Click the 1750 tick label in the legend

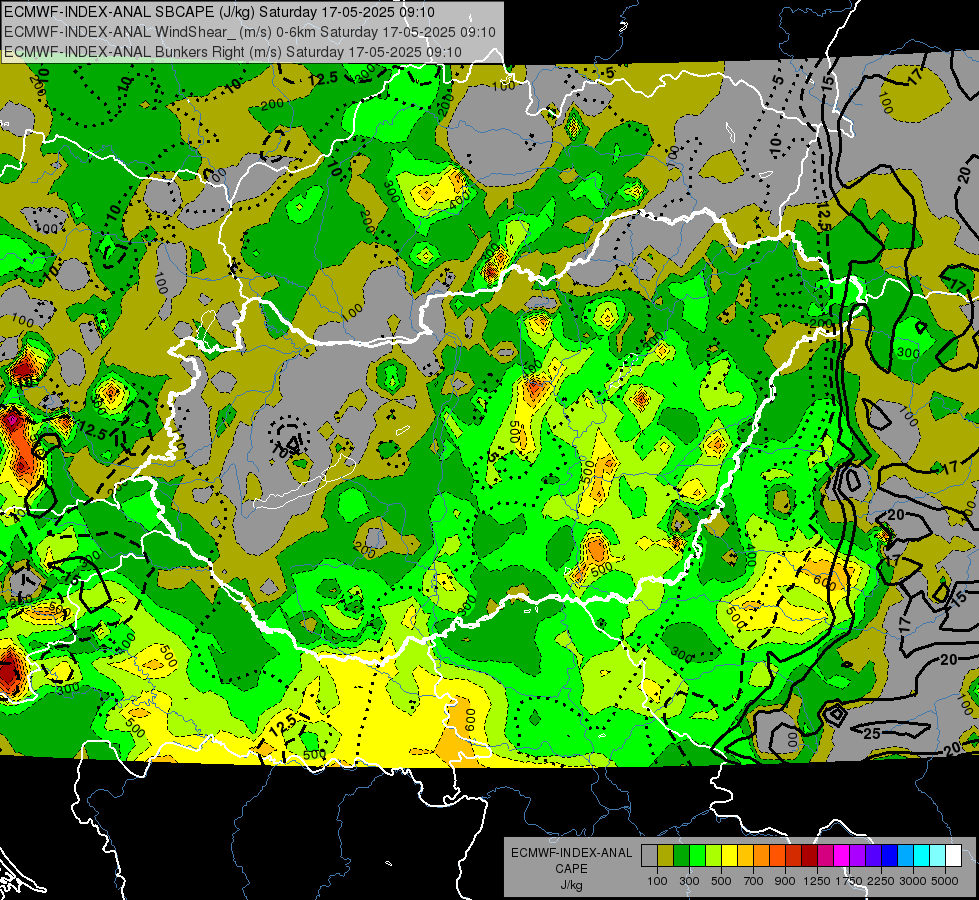pos(849,881)
